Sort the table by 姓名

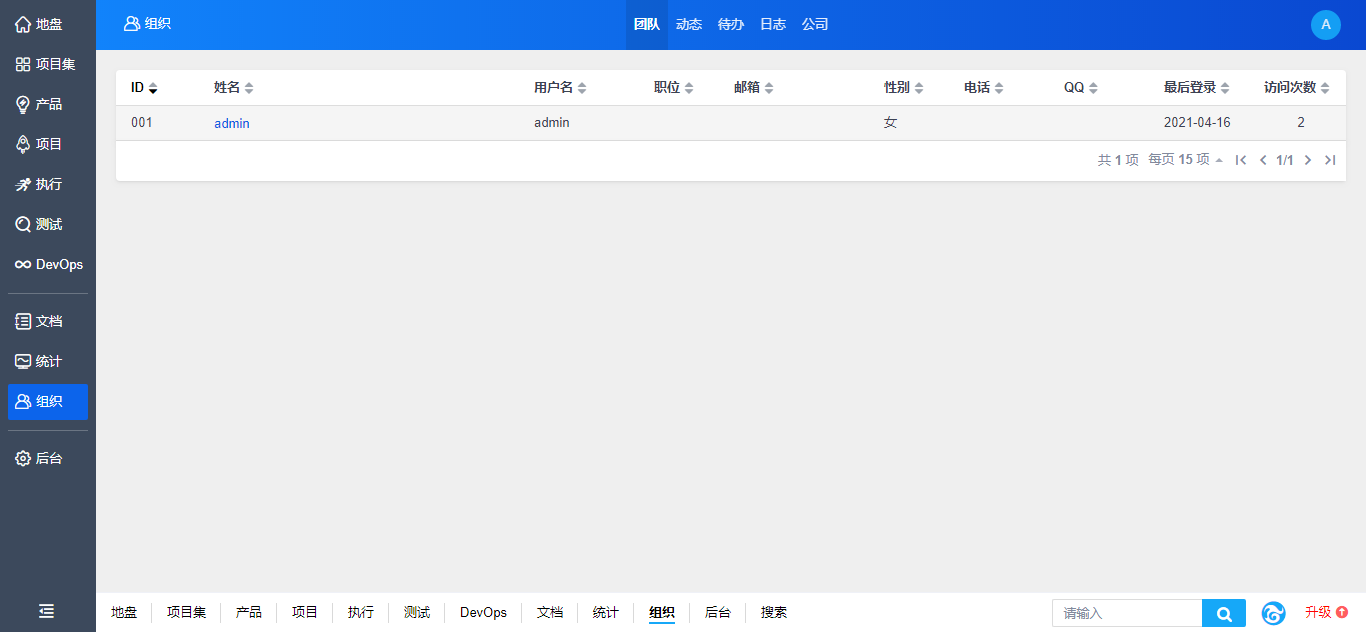click(x=234, y=88)
